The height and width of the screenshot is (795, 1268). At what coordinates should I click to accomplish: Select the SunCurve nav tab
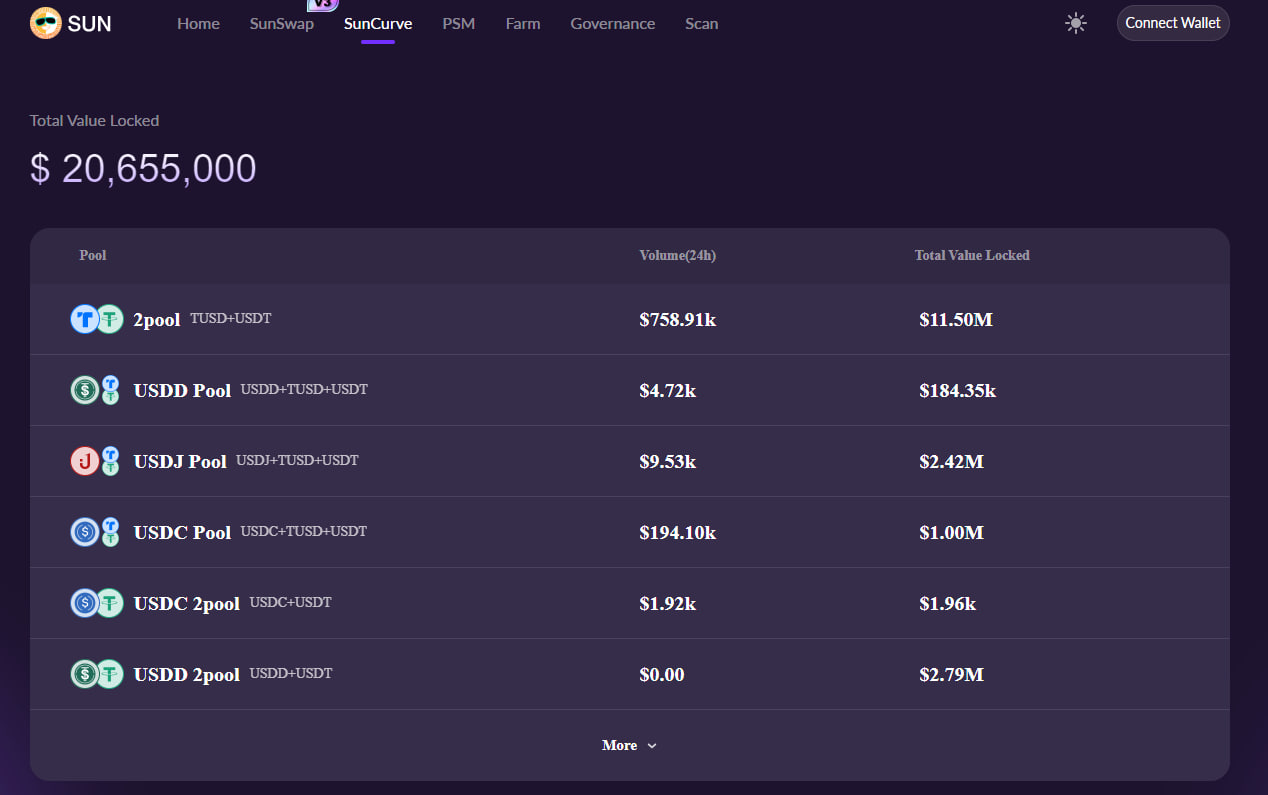click(x=378, y=23)
